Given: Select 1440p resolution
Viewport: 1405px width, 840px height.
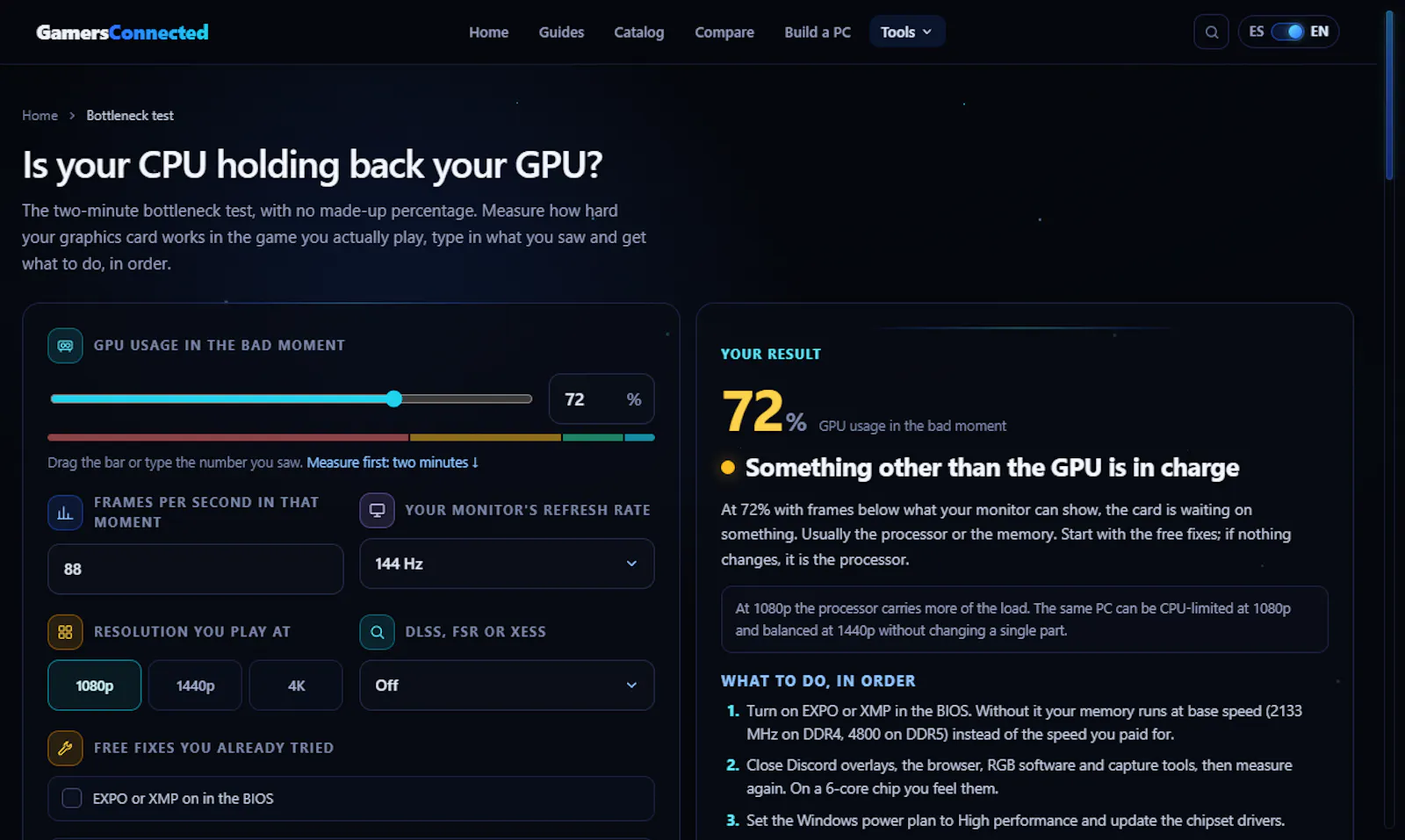Looking at the screenshot, I should coord(195,686).
